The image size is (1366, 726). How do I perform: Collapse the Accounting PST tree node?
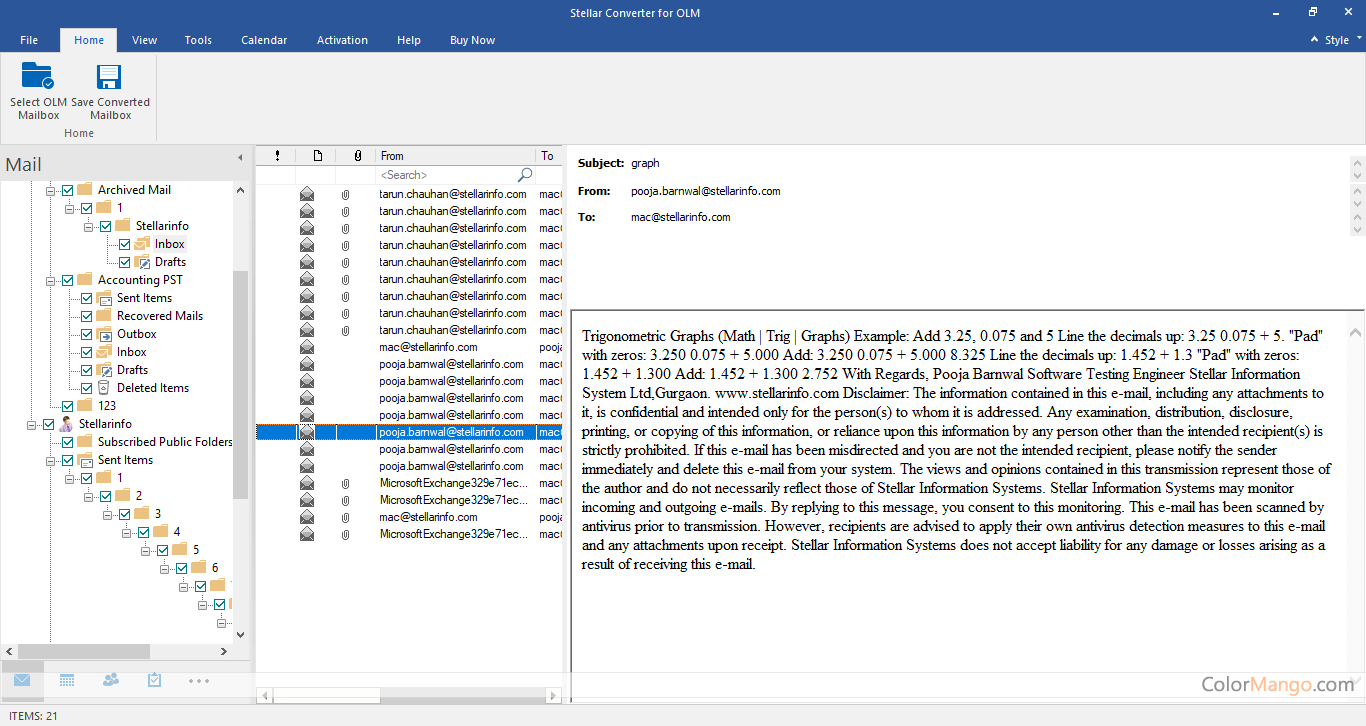pyautogui.click(x=51, y=280)
